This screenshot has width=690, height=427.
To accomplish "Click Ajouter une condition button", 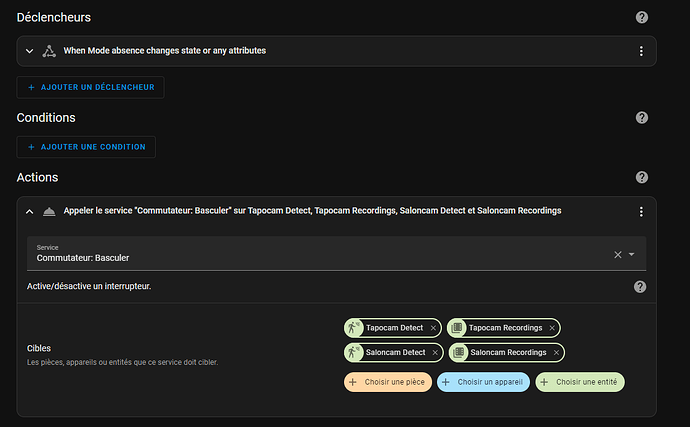I will point(86,147).
